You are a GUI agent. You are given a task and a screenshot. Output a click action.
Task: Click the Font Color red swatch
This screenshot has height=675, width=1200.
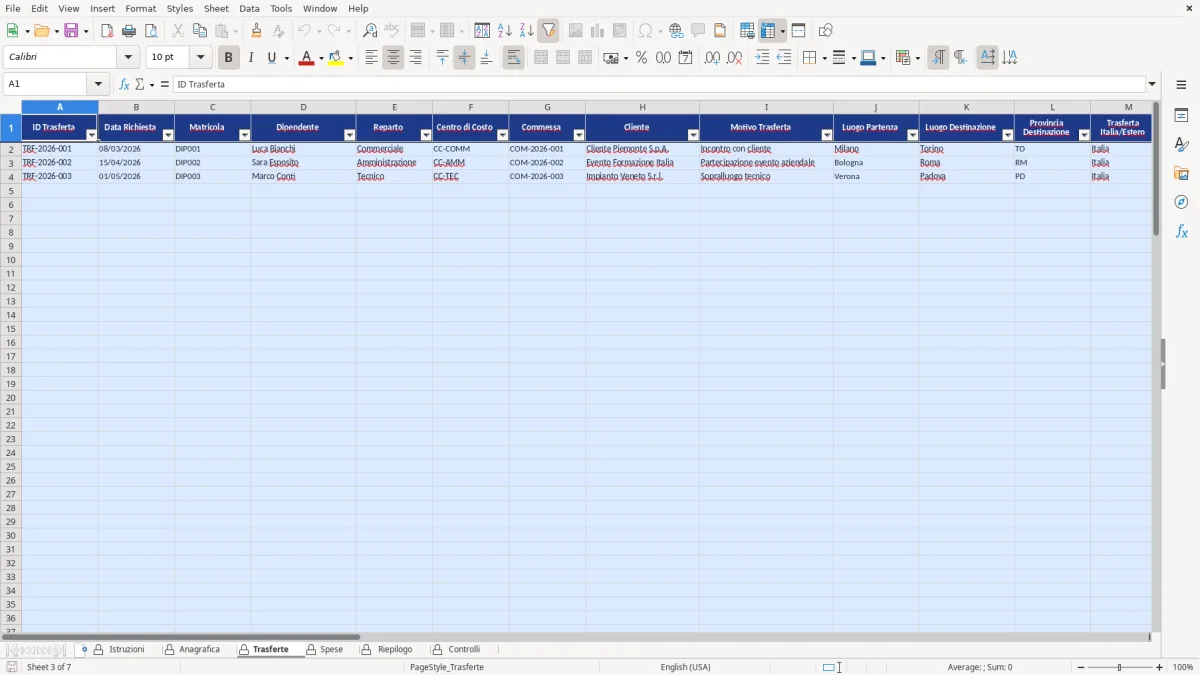(x=307, y=58)
